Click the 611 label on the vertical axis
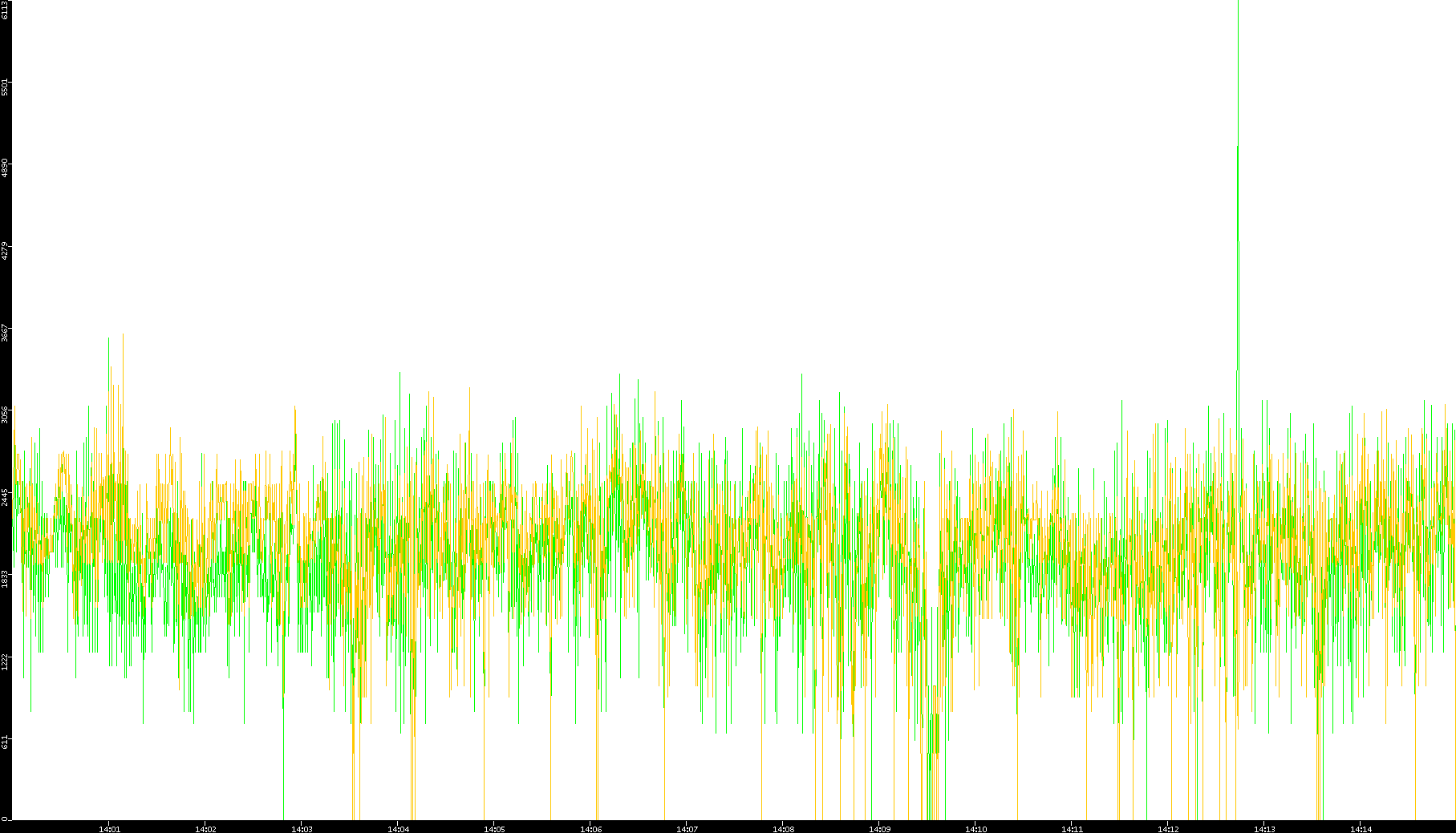This screenshot has height=833, width=1456. (x=5, y=742)
